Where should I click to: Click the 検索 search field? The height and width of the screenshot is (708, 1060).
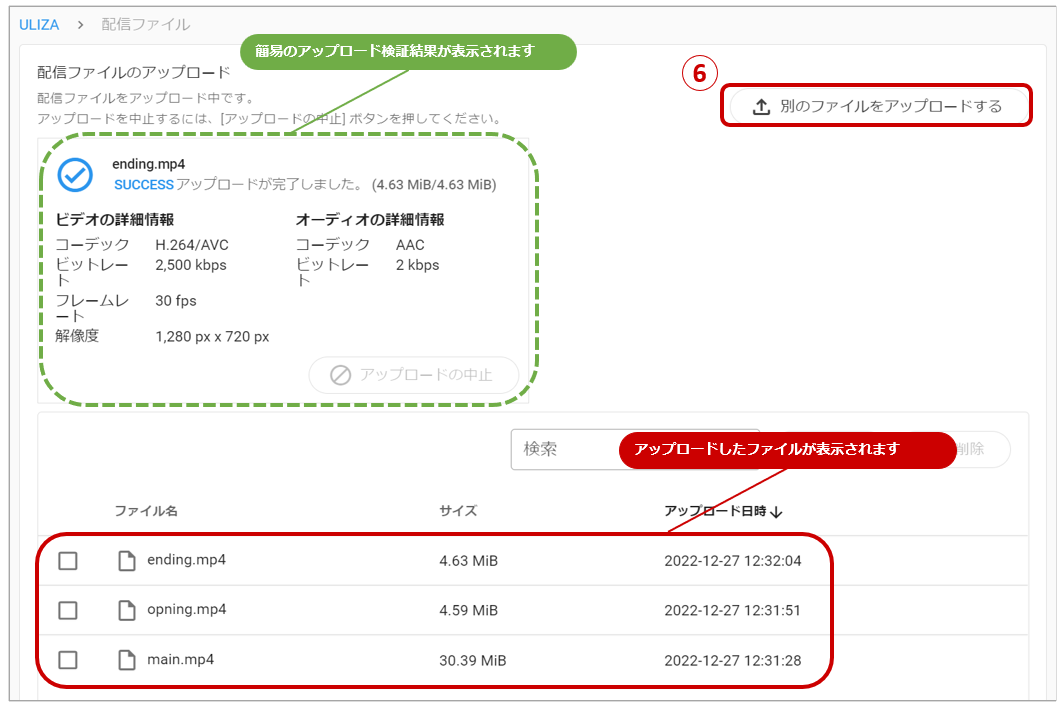pyautogui.click(x=565, y=450)
